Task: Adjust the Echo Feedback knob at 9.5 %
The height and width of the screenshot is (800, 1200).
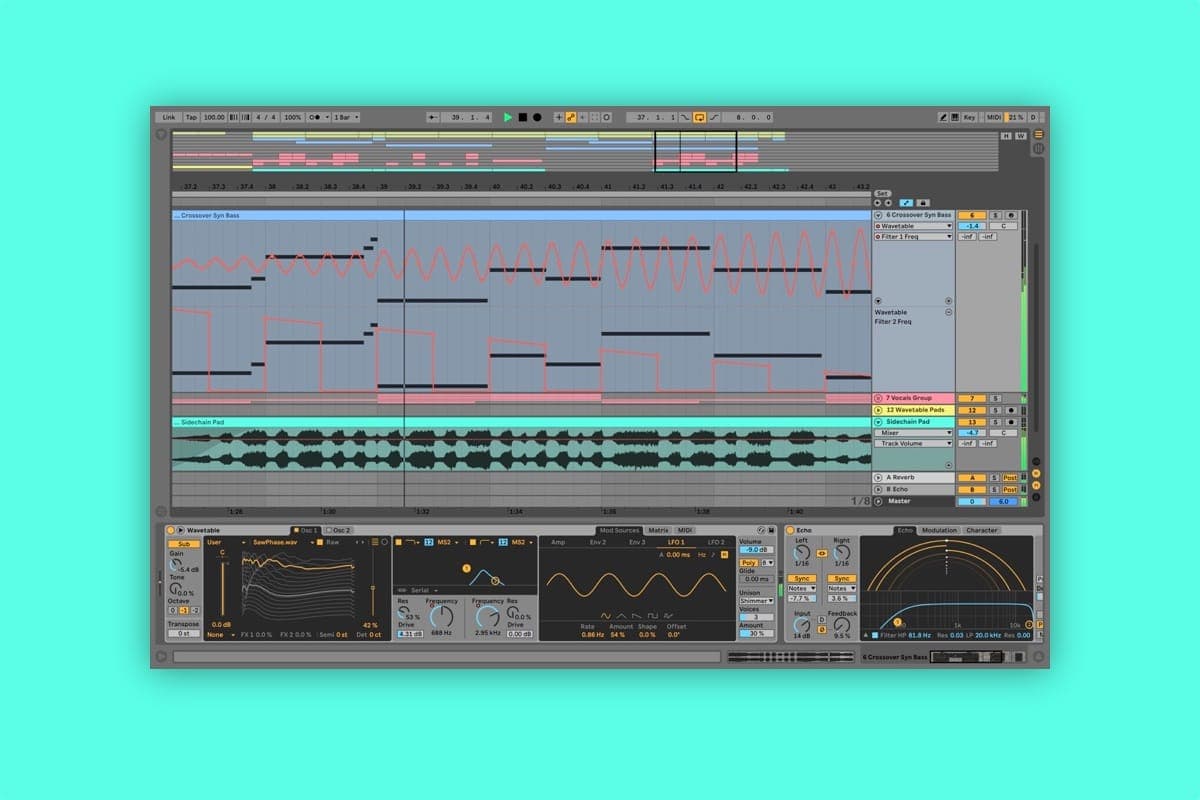Action: (x=842, y=625)
